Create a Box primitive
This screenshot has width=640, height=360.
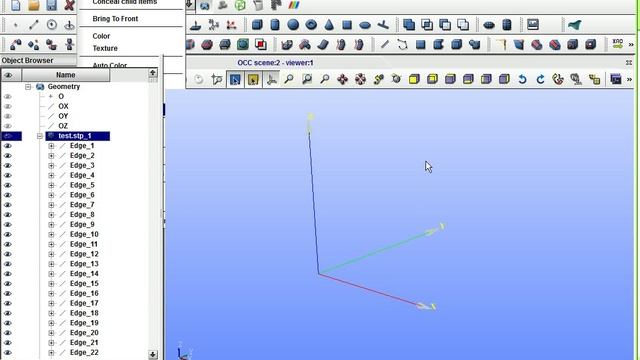pos(257,25)
